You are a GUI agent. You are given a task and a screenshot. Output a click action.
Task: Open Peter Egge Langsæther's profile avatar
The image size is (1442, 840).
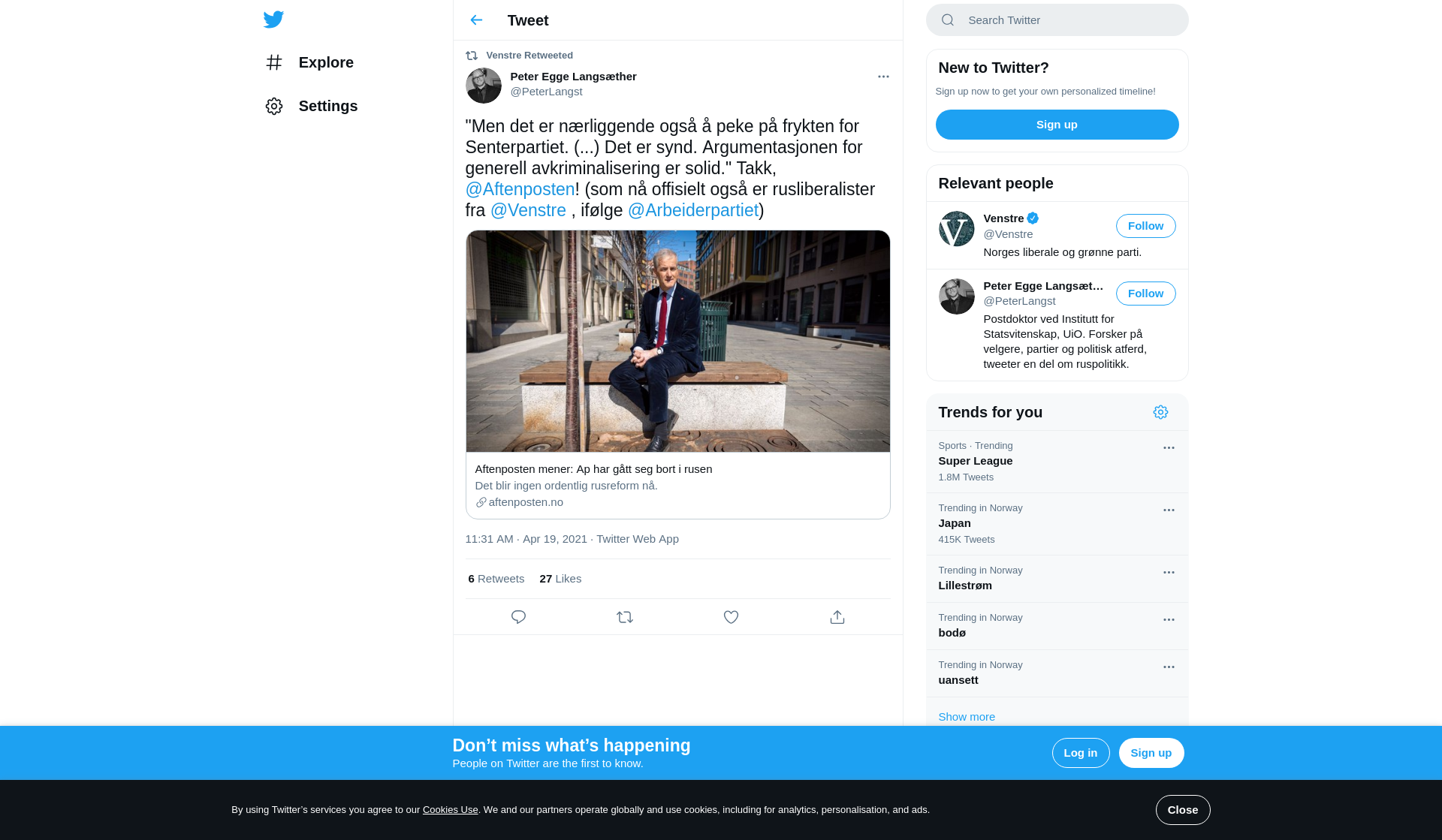484,86
